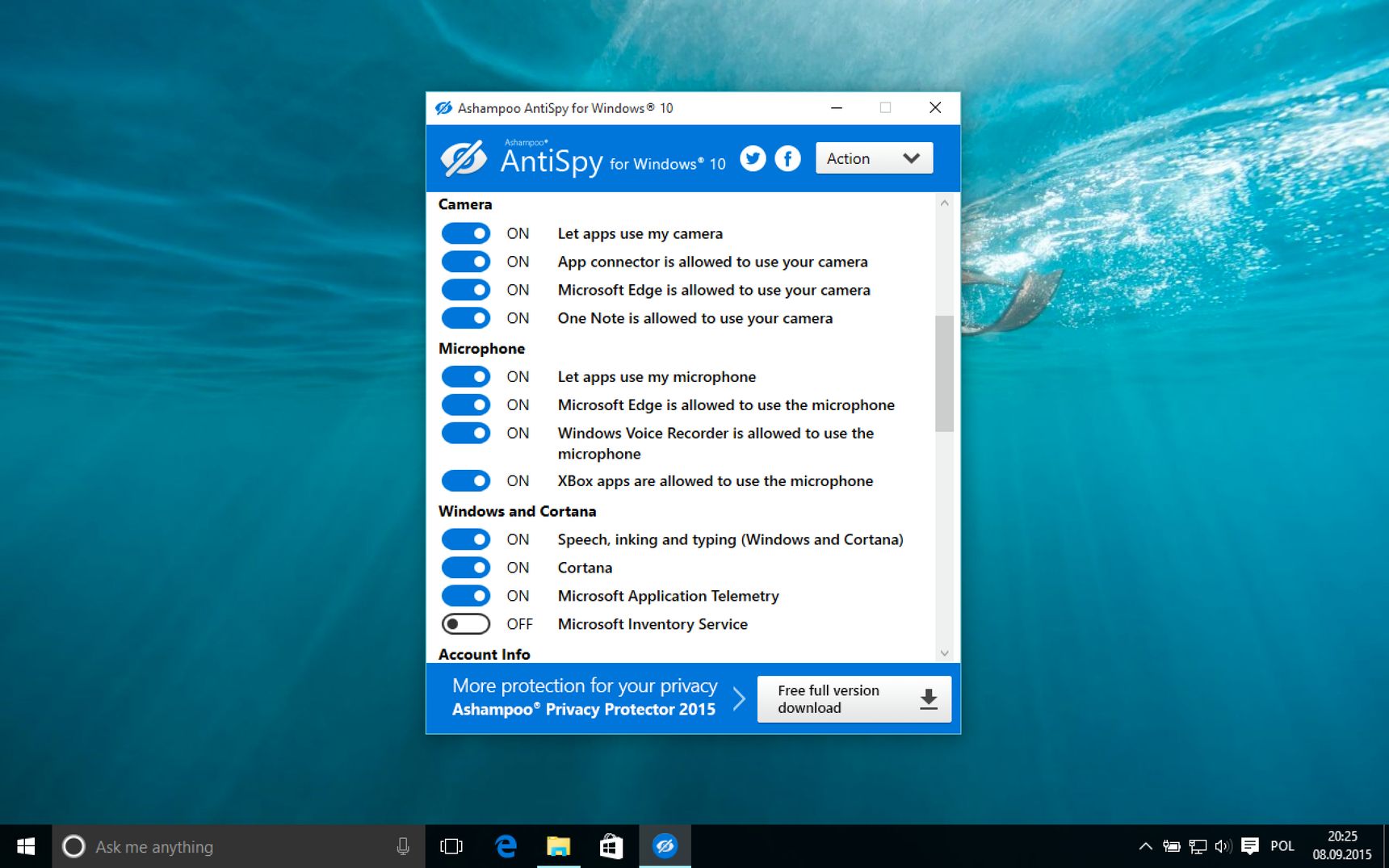The image size is (1389, 868).
Task: Disable Microsoft Edge microphone access
Action: click(x=466, y=405)
